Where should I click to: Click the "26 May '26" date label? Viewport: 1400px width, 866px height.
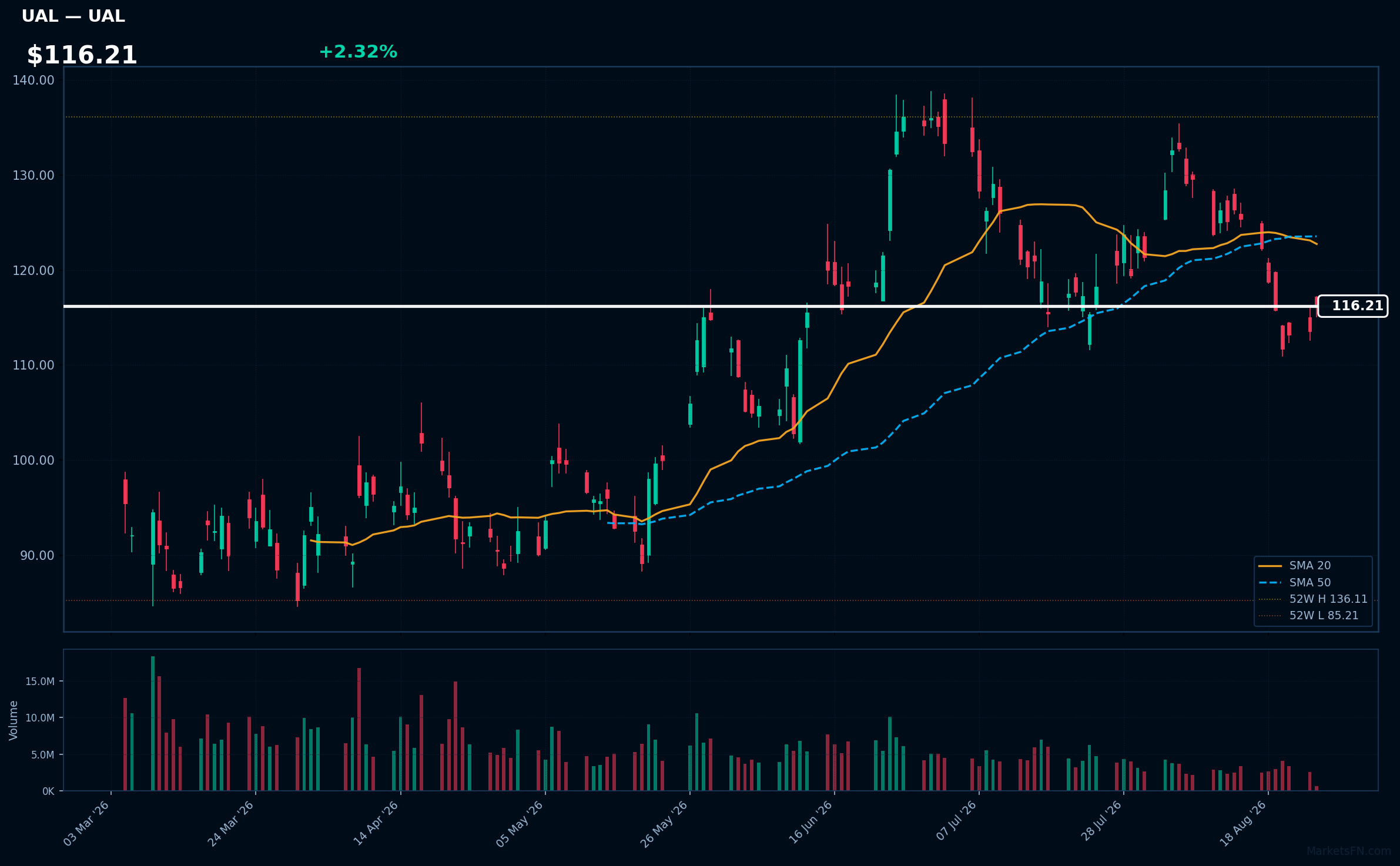664,824
